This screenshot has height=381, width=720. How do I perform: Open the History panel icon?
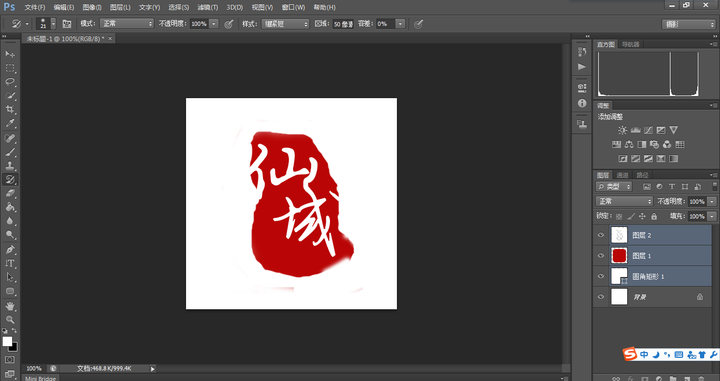coord(582,52)
